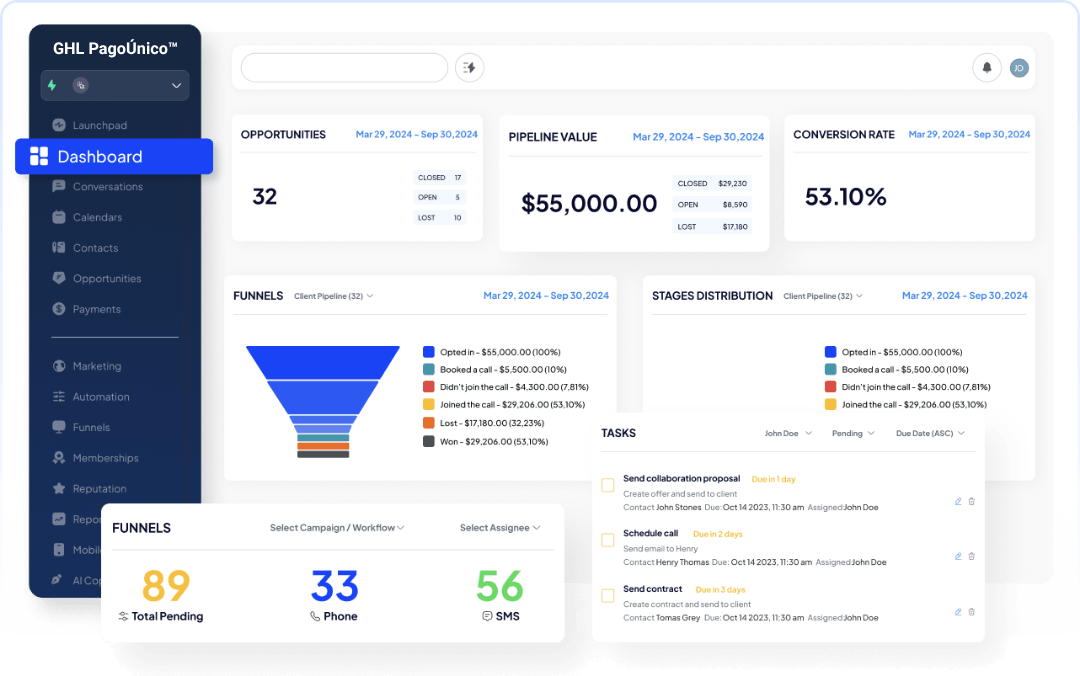The height and width of the screenshot is (676, 1080).
Task: Click the lightning quick-actions icon beside search
Action: 470,68
